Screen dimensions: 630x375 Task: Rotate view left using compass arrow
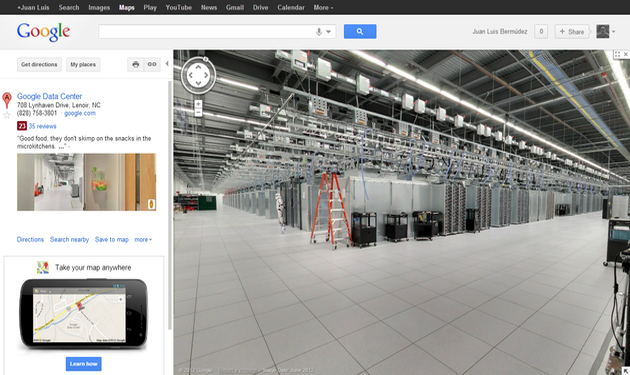click(190, 75)
